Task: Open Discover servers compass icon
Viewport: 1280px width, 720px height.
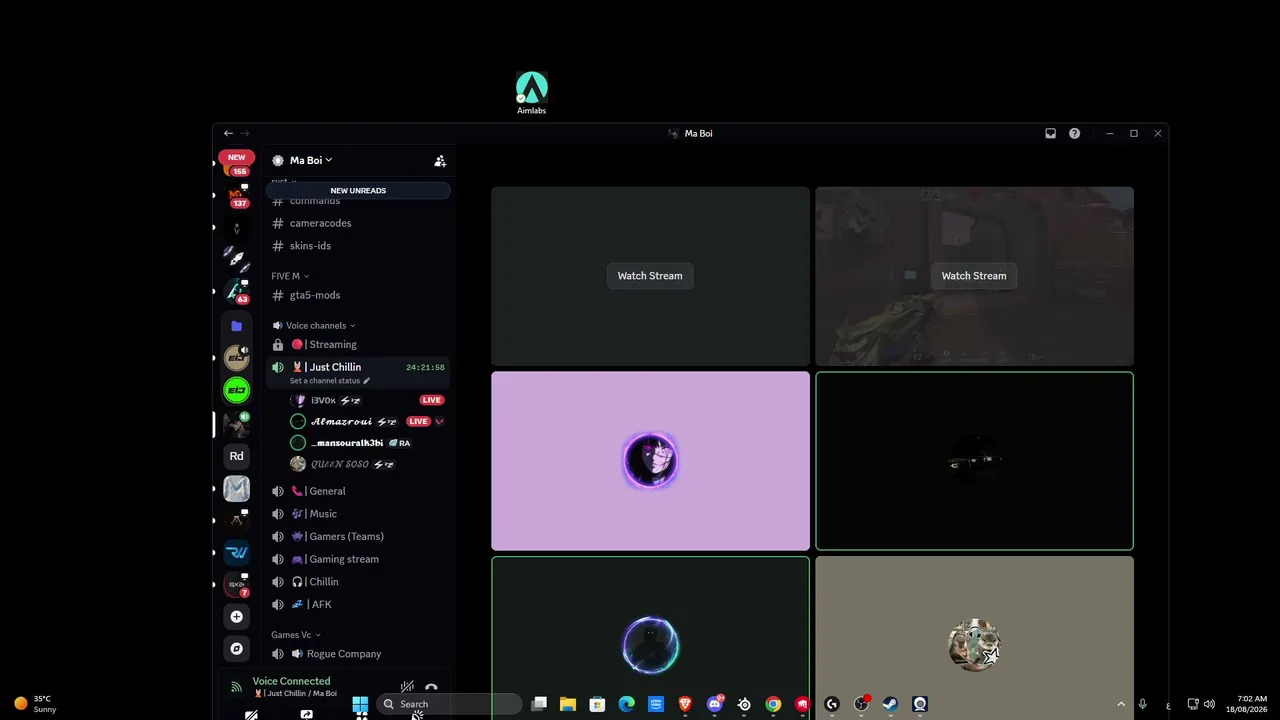Action: pos(236,649)
